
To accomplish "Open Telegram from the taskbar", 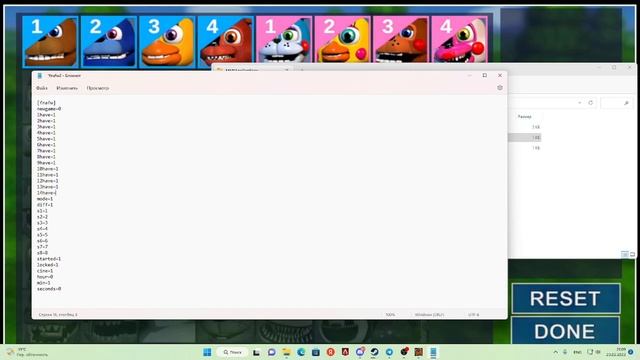I will 389,352.
